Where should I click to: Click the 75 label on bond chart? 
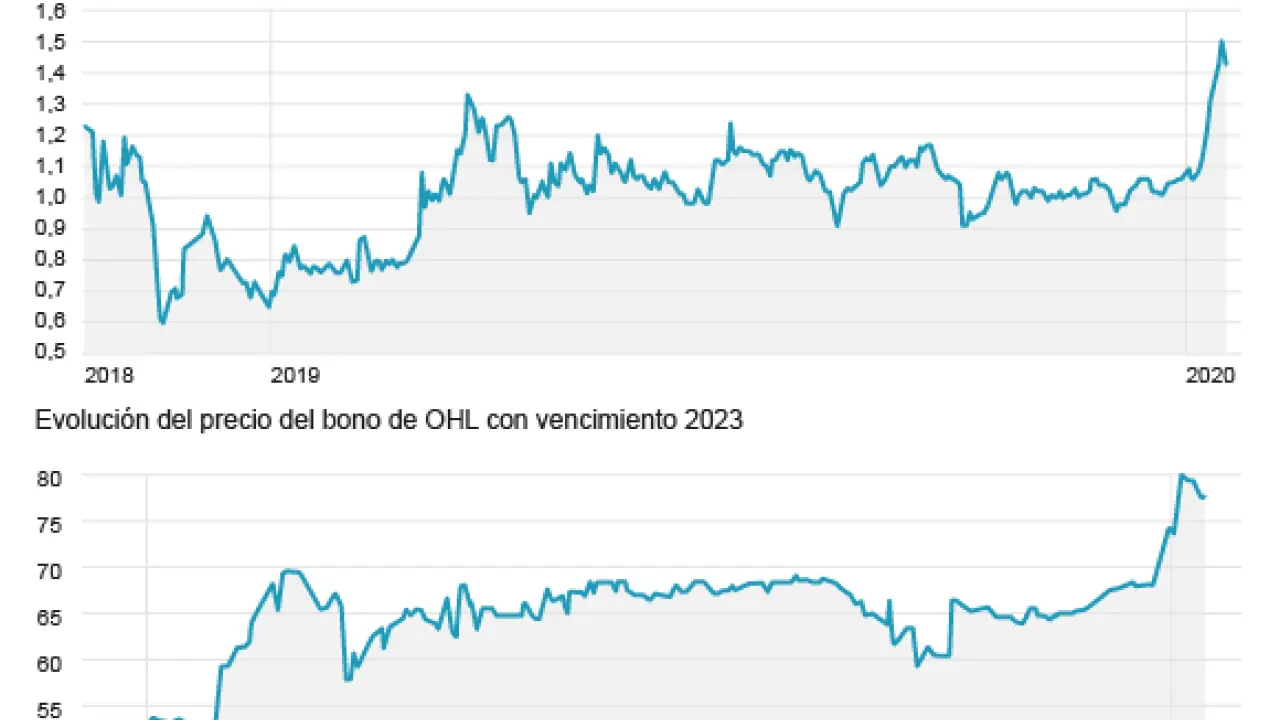click(48, 524)
